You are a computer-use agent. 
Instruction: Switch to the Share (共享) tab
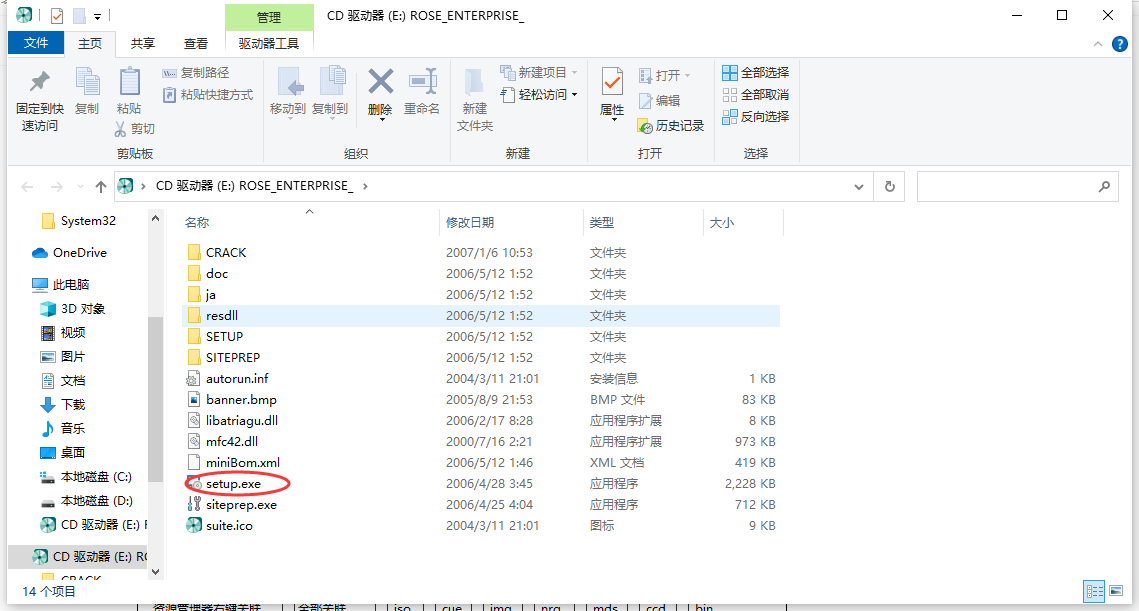coord(143,44)
